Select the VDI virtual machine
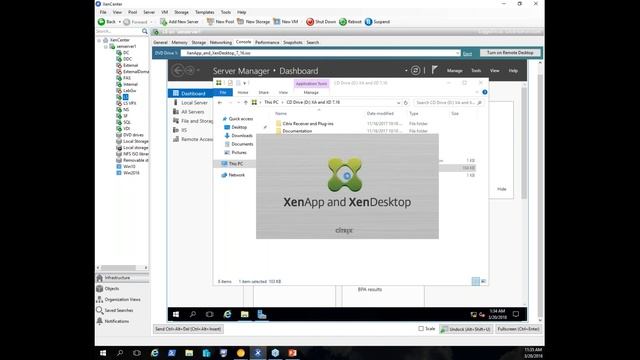This screenshot has height=360, width=640. [x=127, y=129]
